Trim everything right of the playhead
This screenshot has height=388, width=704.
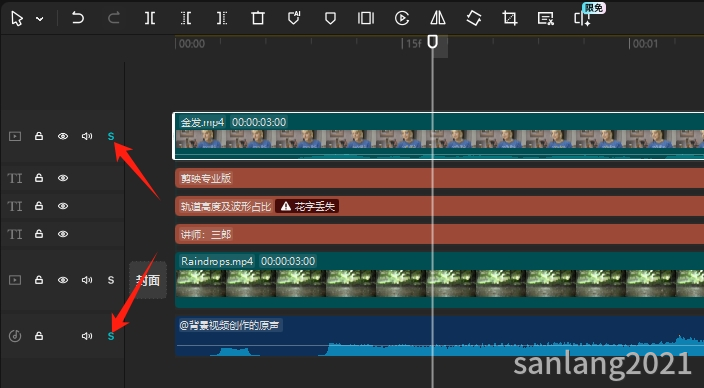(221, 18)
